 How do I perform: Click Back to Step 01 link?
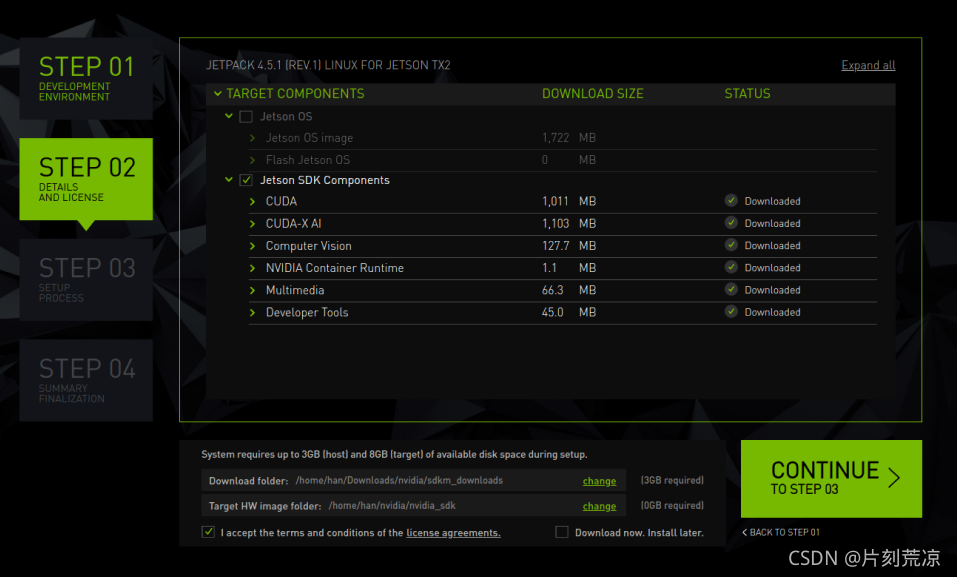click(781, 532)
